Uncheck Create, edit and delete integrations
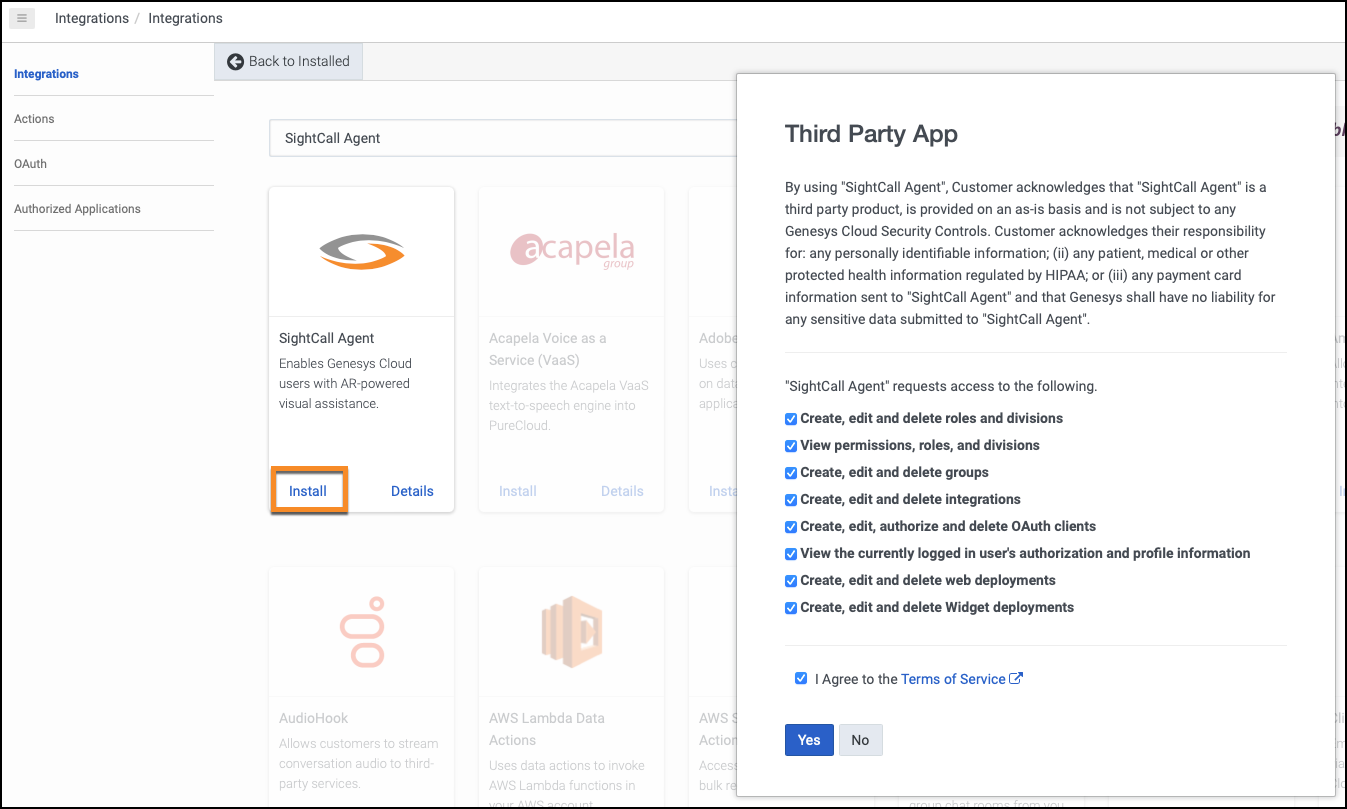 click(791, 500)
